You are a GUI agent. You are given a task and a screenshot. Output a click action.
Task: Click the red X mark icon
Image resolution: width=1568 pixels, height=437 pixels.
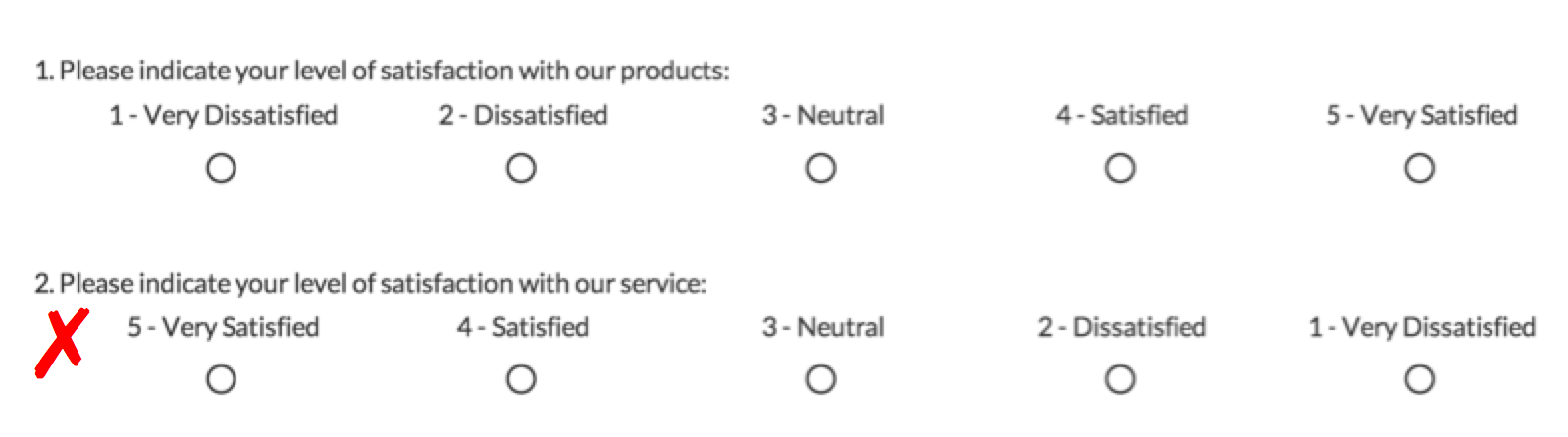pos(62,344)
